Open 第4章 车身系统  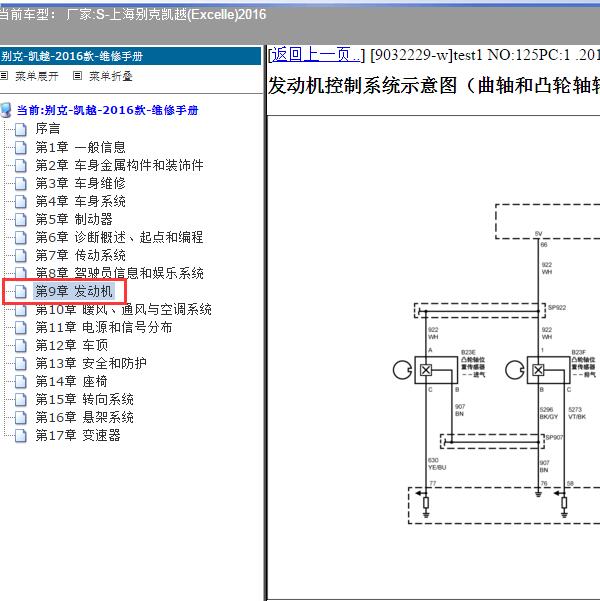click(81, 201)
